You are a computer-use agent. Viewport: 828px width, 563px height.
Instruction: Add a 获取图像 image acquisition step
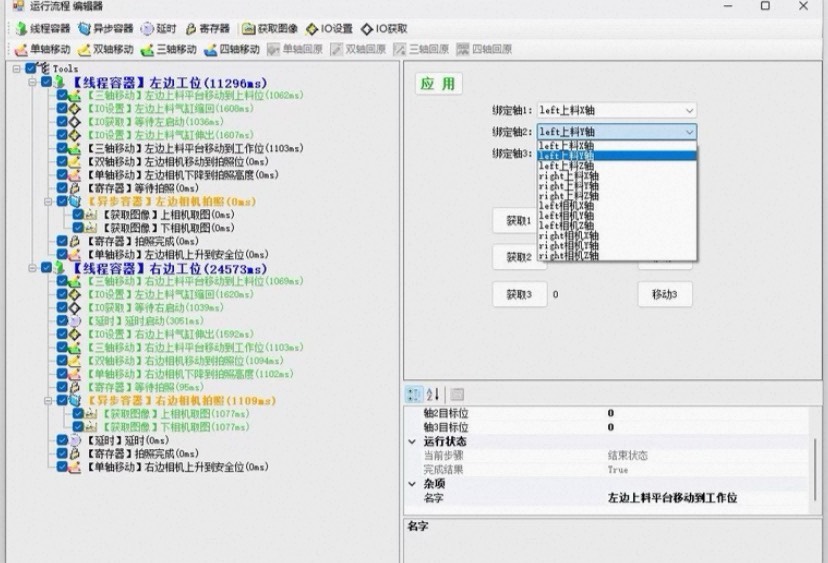tap(270, 29)
